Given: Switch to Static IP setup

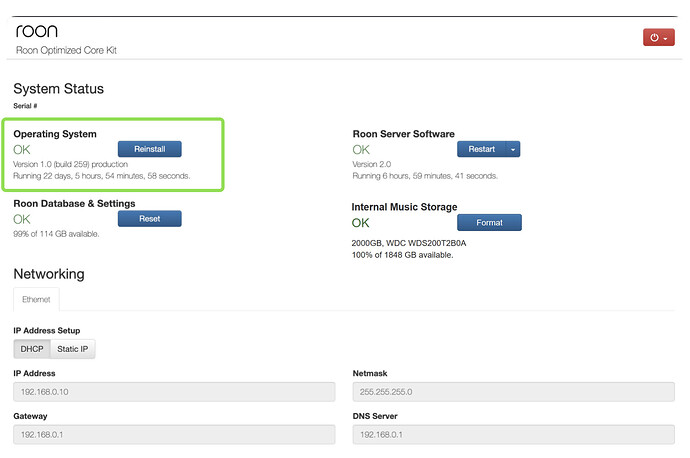Looking at the screenshot, I should tap(73, 349).
